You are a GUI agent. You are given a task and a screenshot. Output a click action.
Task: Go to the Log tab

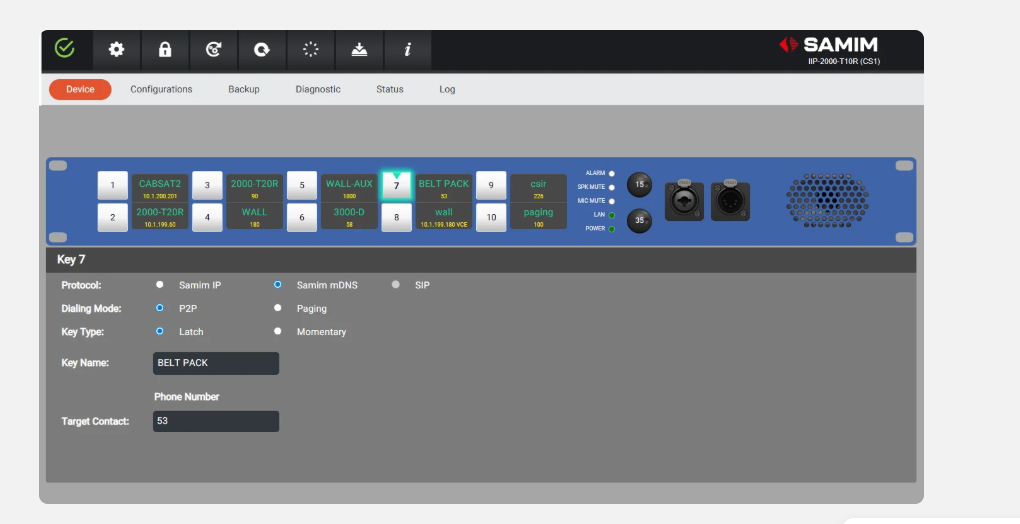click(447, 89)
